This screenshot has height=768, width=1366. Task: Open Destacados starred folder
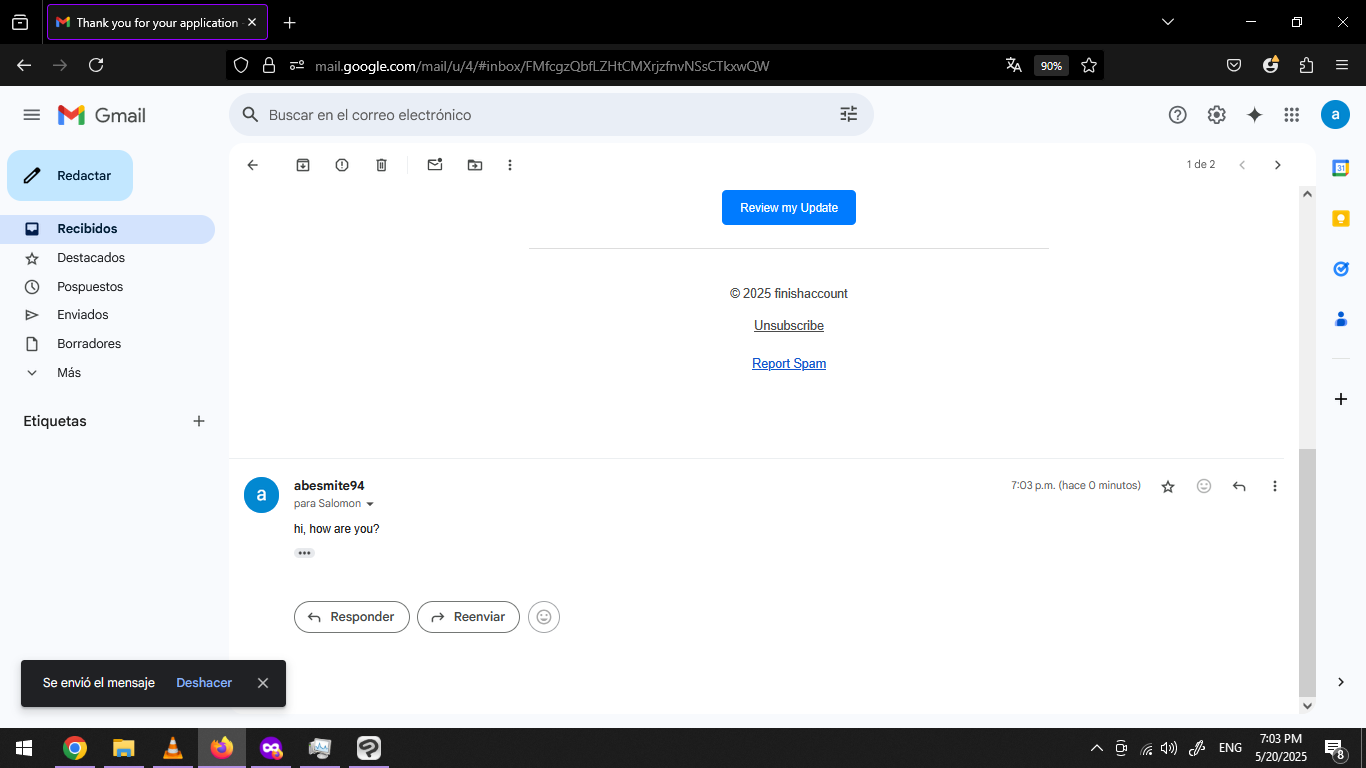pos(107,258)
